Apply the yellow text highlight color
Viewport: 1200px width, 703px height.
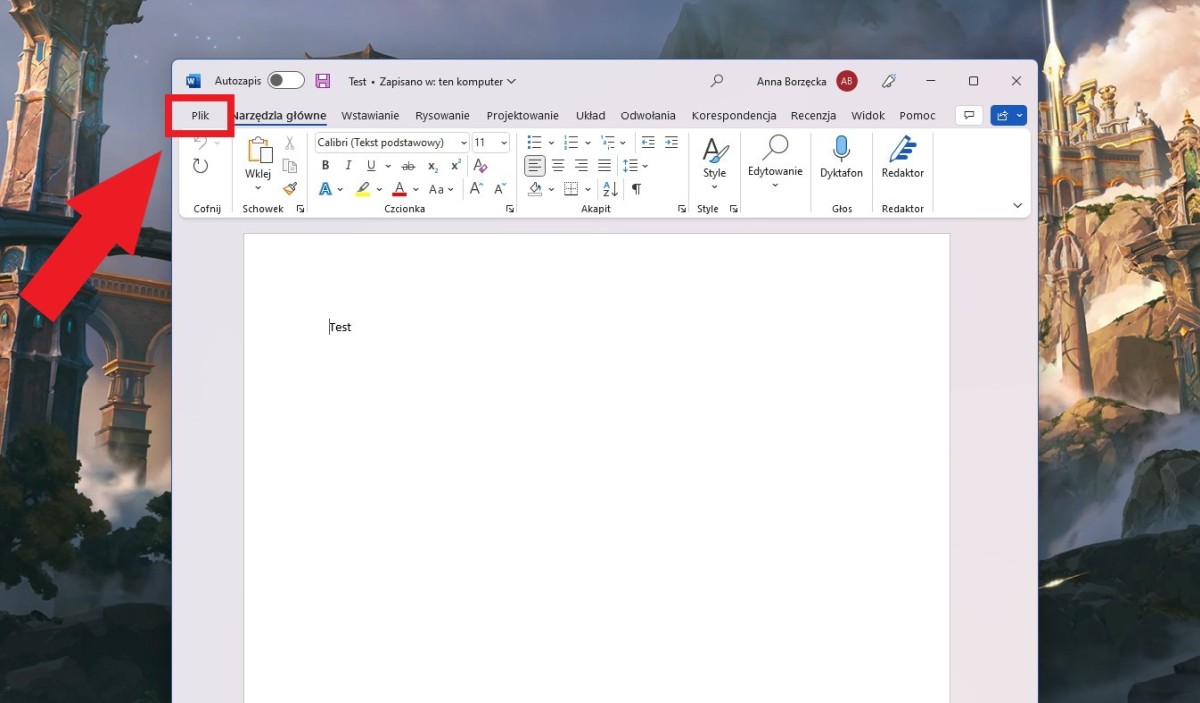pyautogui.click(x=362, y=189)
